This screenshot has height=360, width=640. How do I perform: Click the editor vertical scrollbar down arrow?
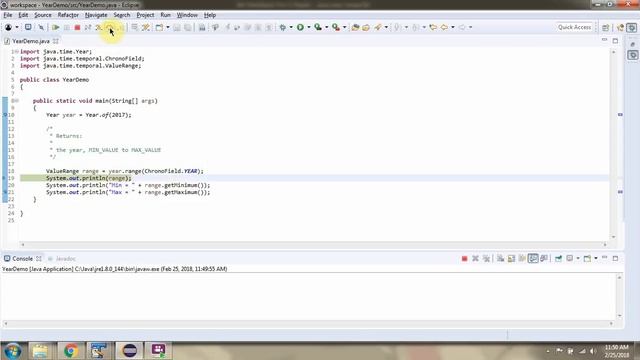[613, 237]
